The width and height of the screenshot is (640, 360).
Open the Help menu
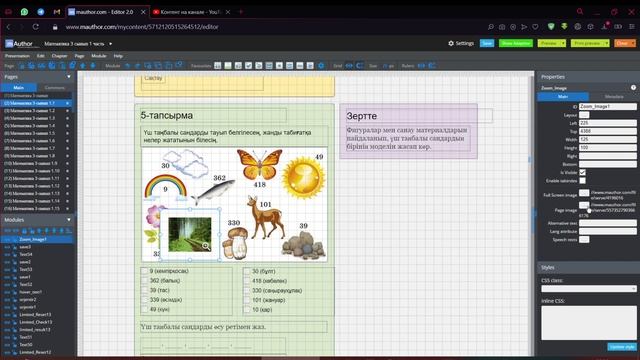pyautogui.click(x=118, y=56)
